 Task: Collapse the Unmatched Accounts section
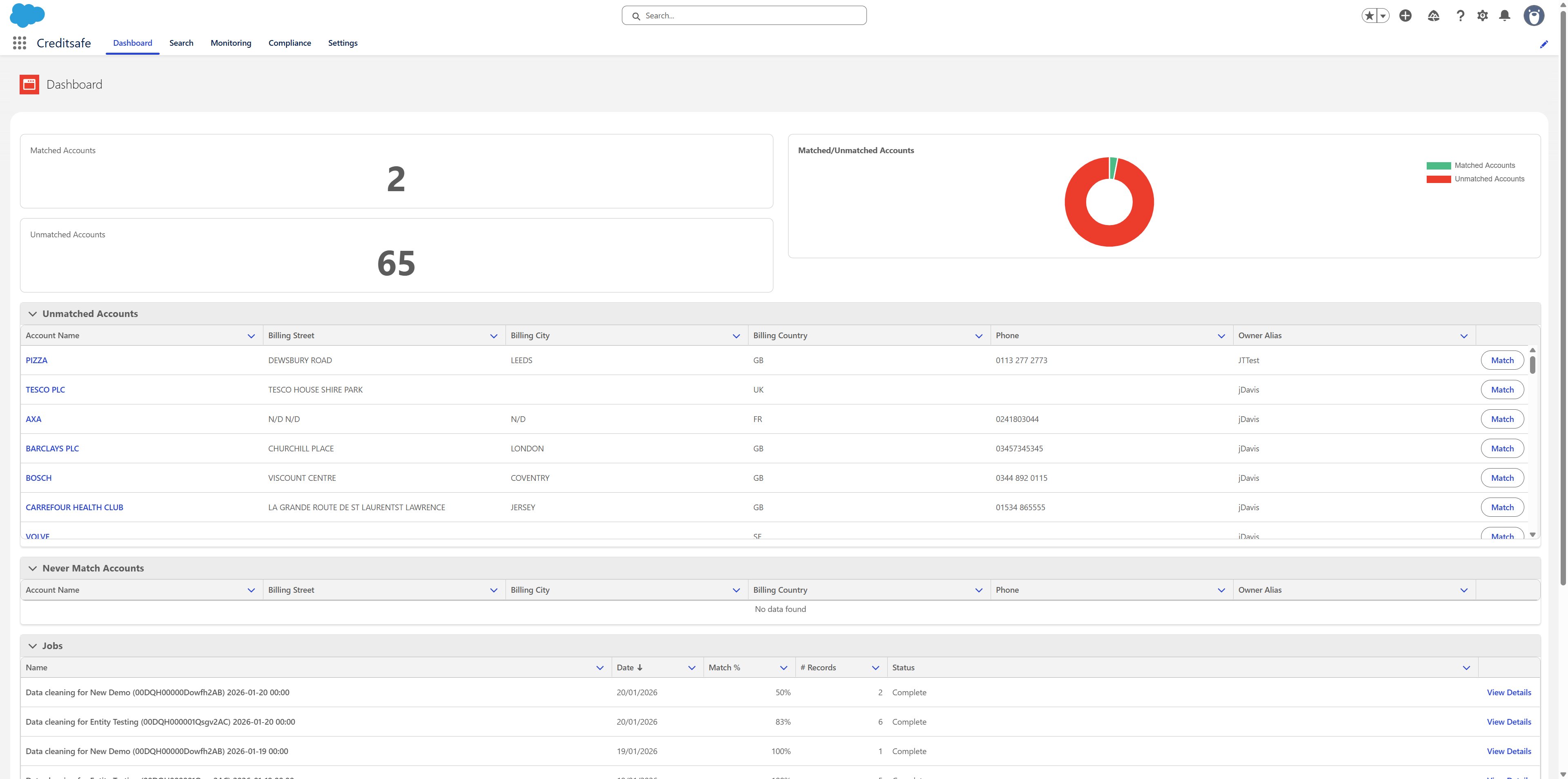click(x=33, y=313)
